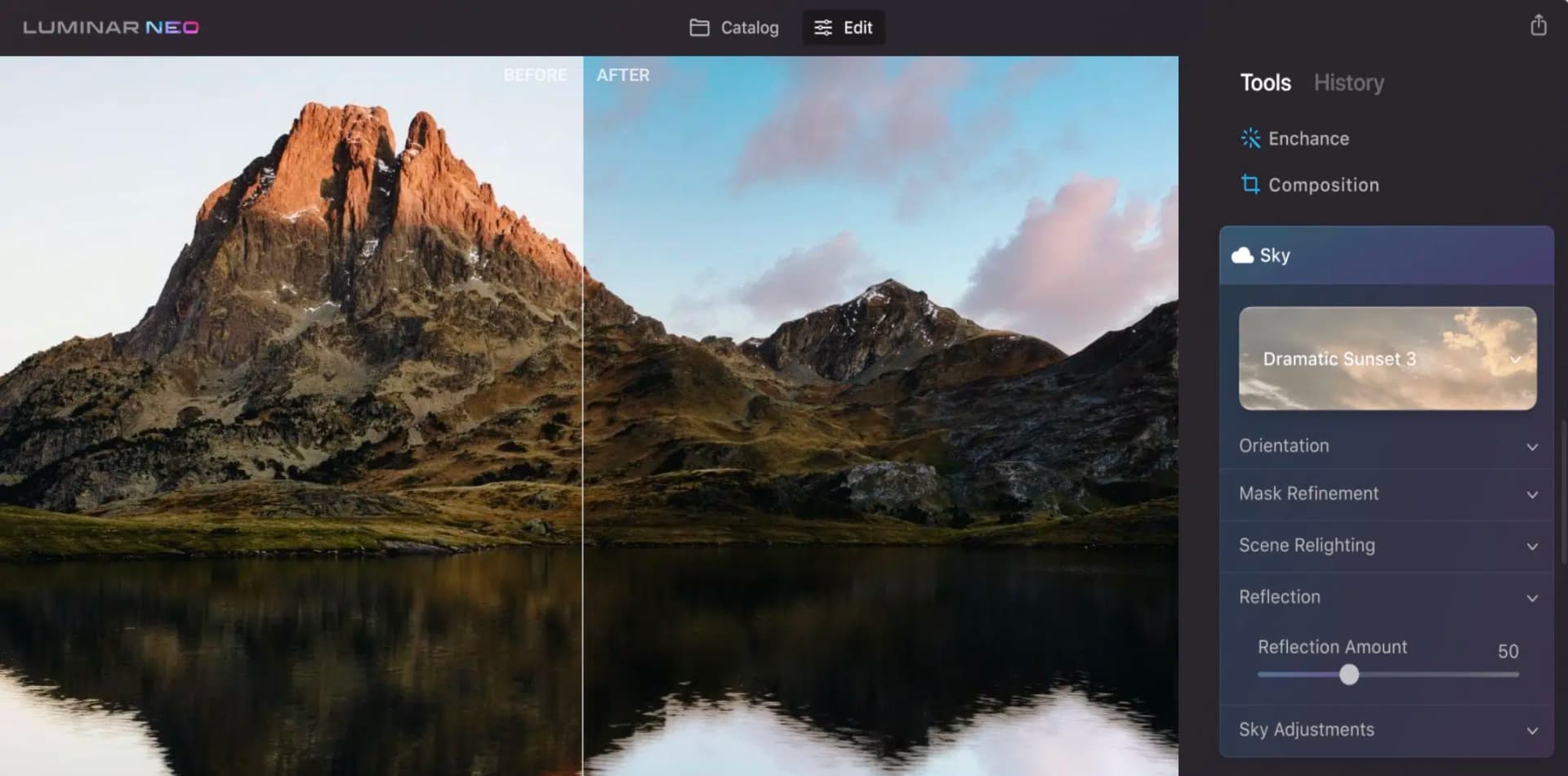Click the share/export icon

[x=1539, y=25]
